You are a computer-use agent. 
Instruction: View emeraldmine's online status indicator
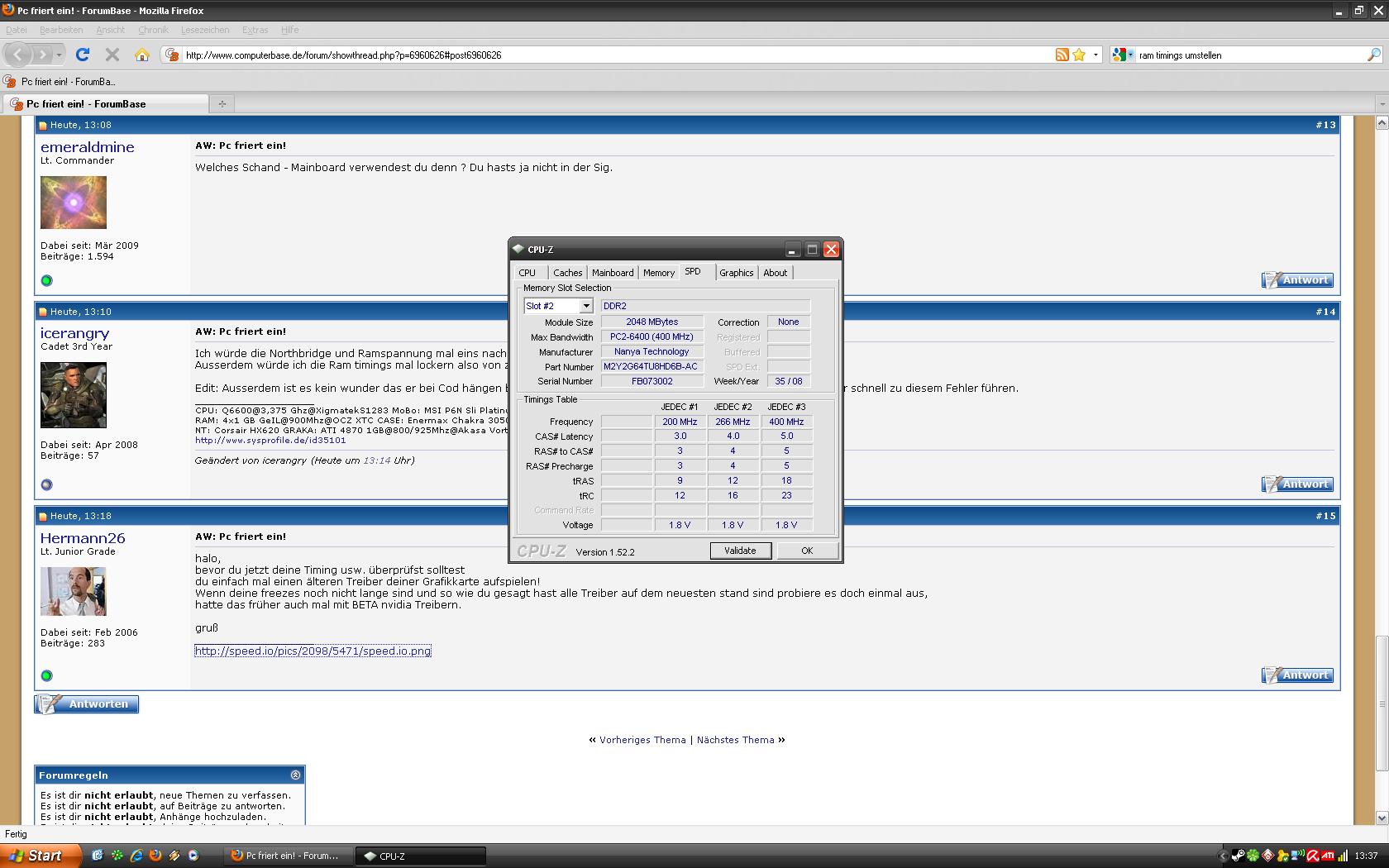pos(46,280)
